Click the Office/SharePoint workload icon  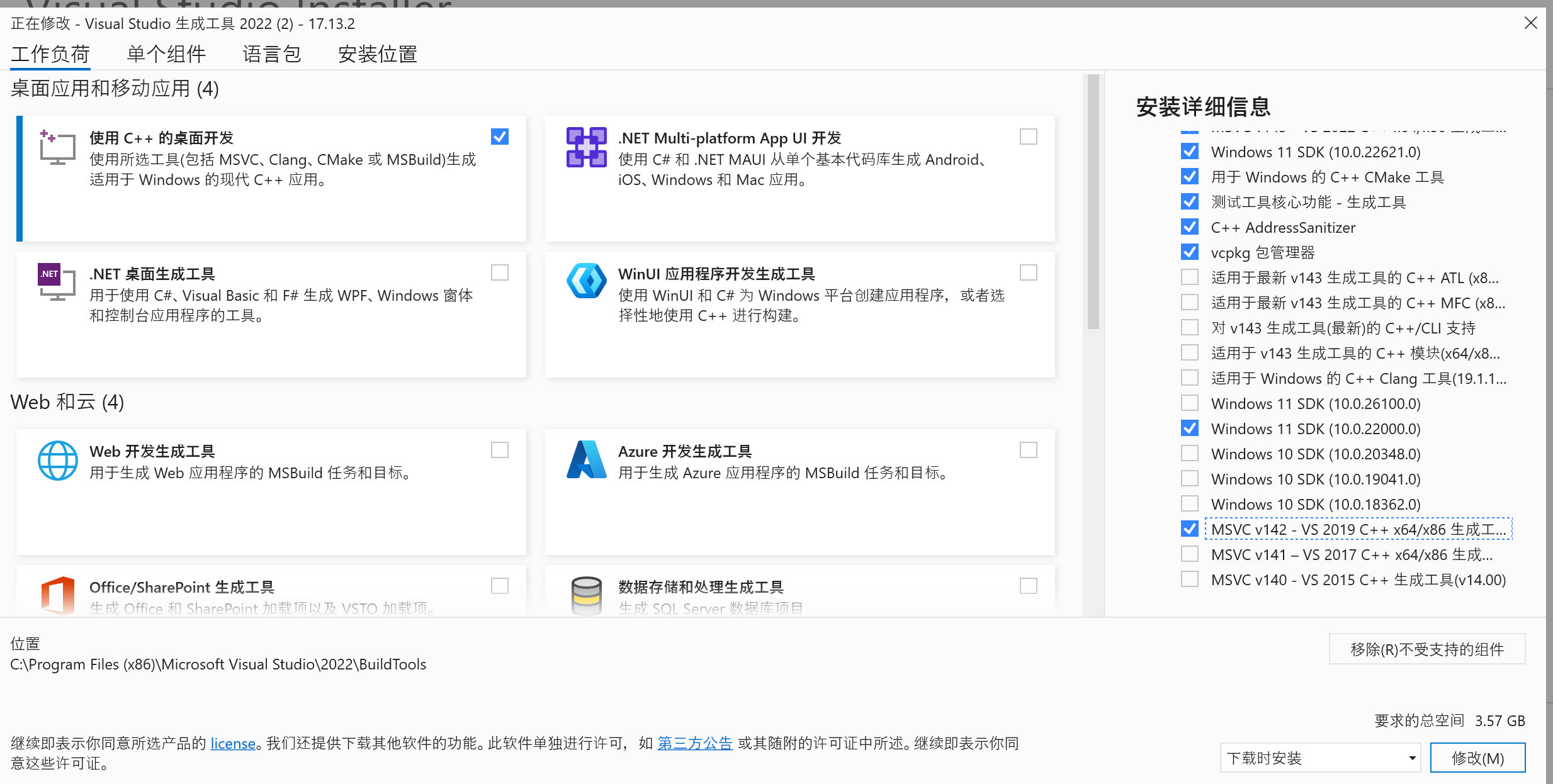click(57, 595)
